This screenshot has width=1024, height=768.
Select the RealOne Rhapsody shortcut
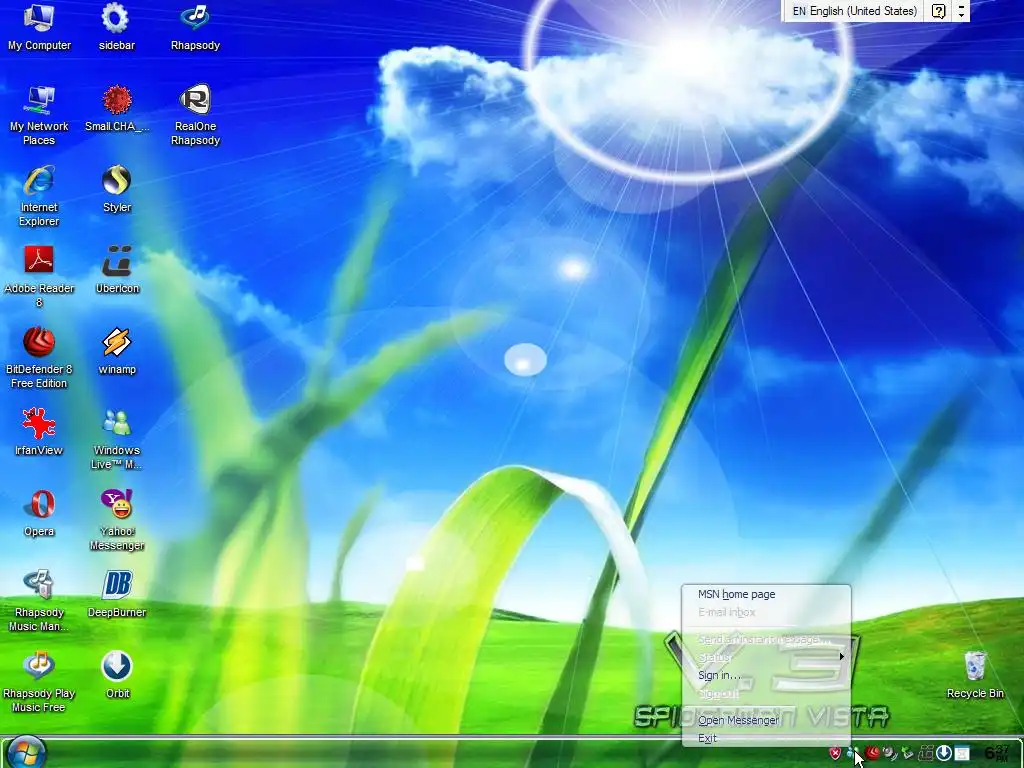195,116
